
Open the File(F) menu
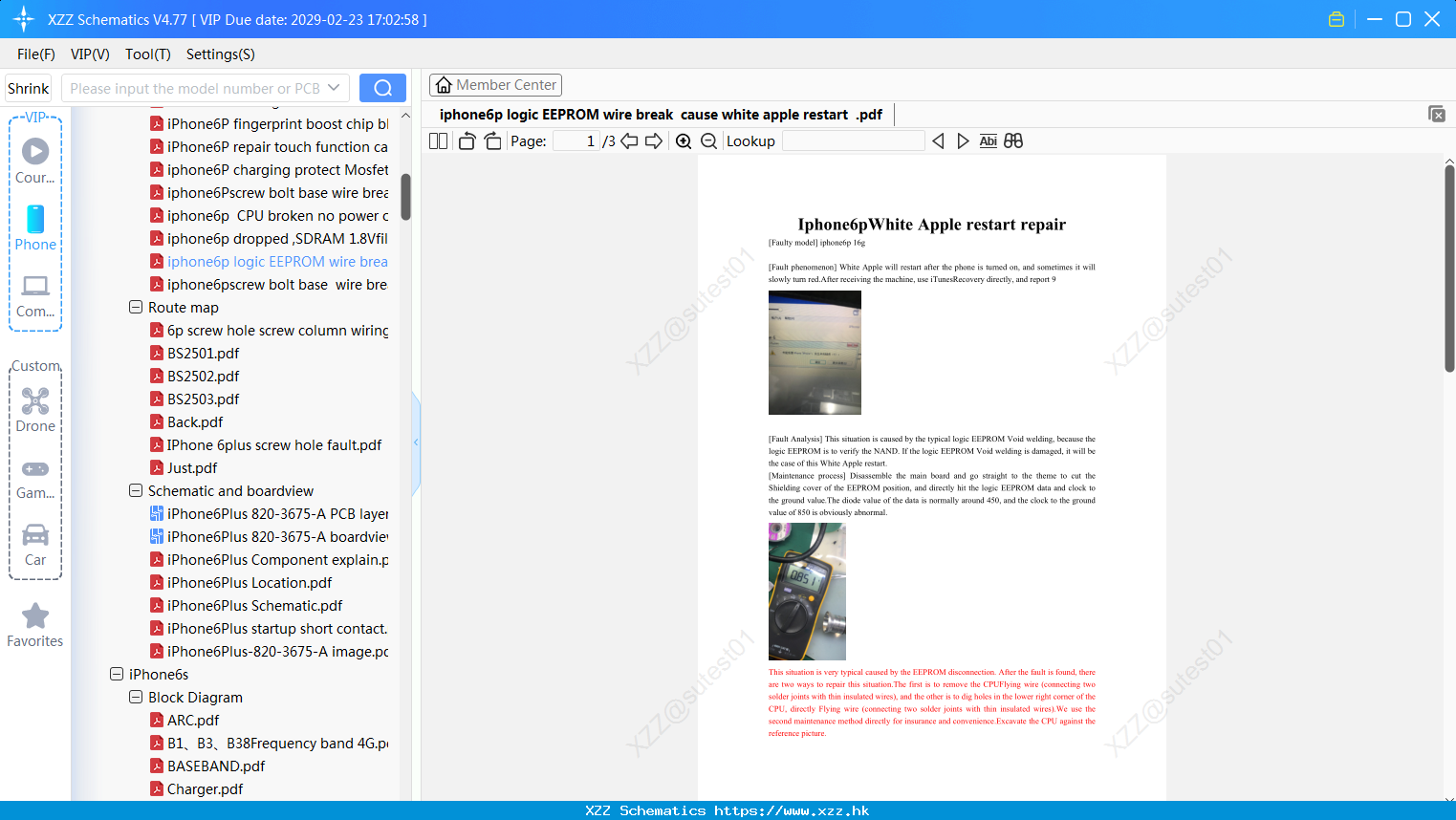click(x=36, y=54)
